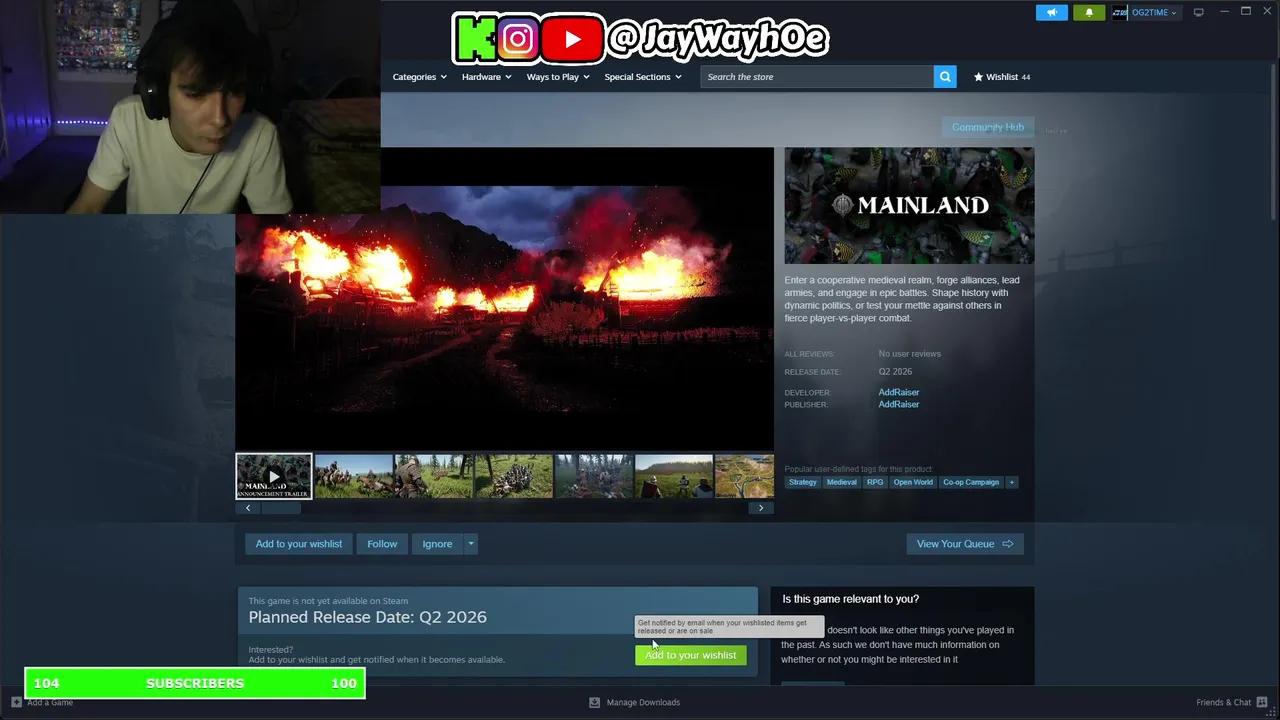
Task: Select the Open World tag
Action: [x=913, y=482]
